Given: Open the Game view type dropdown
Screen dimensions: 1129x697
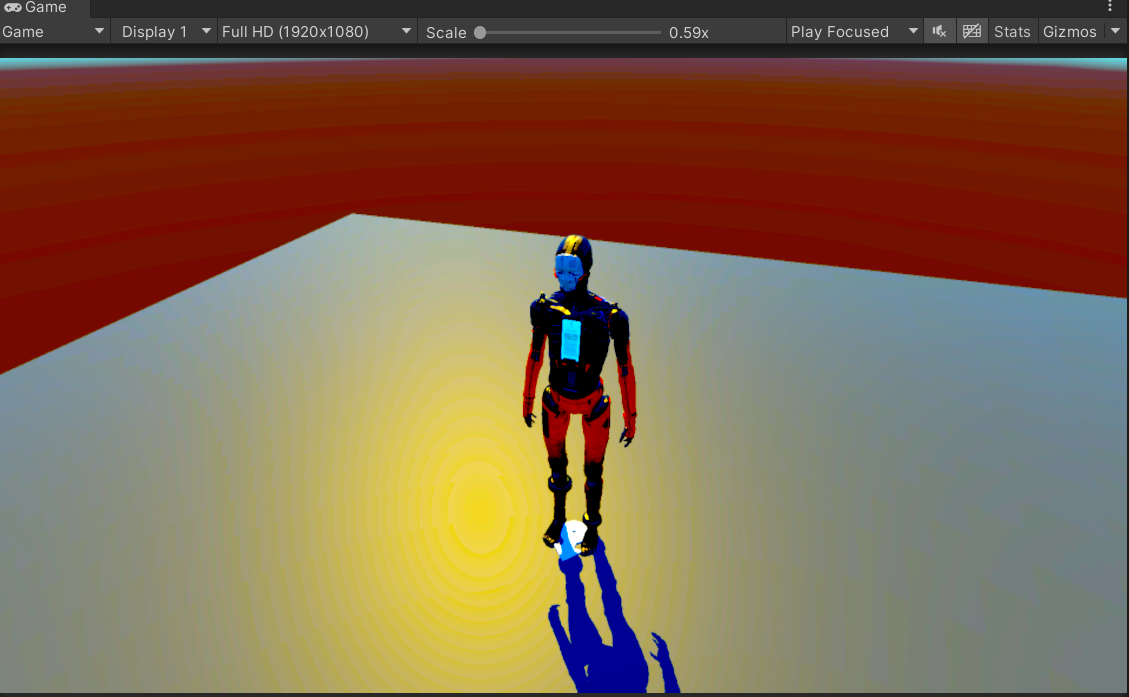Looking at the screenshot, I should click(x=54, y=32).
